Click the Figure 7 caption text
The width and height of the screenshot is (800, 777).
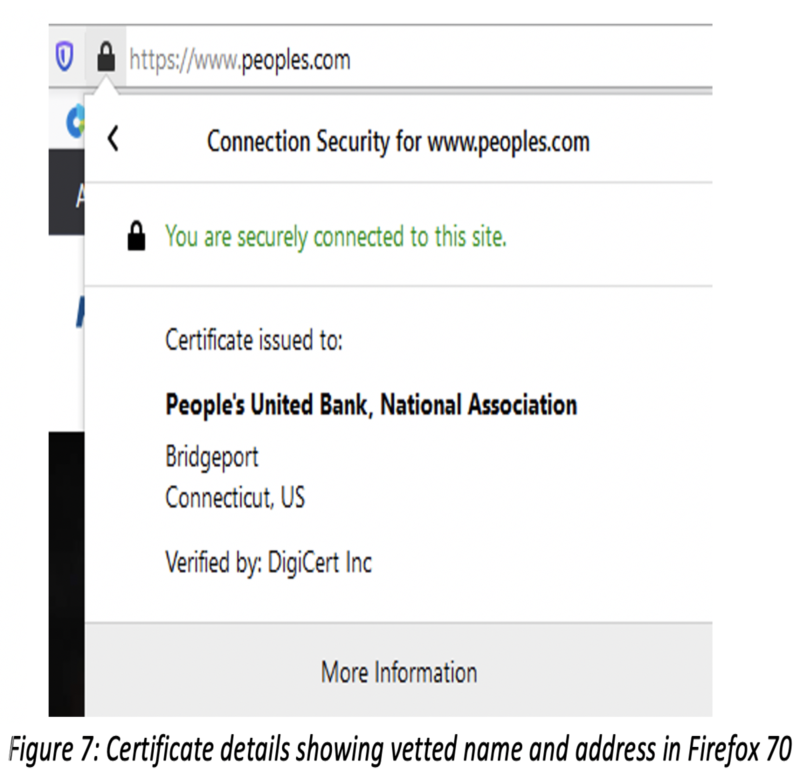tap(400, 746)
